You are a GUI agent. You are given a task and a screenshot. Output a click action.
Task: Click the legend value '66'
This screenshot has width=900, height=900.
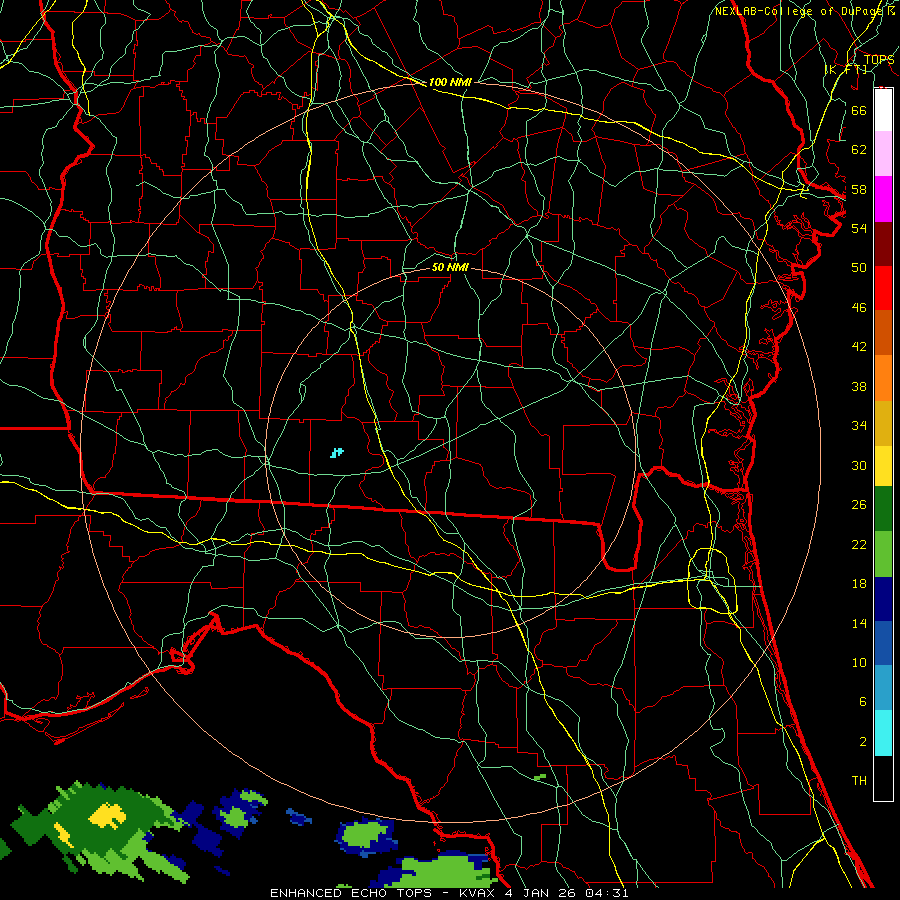(x=859, y=110)
